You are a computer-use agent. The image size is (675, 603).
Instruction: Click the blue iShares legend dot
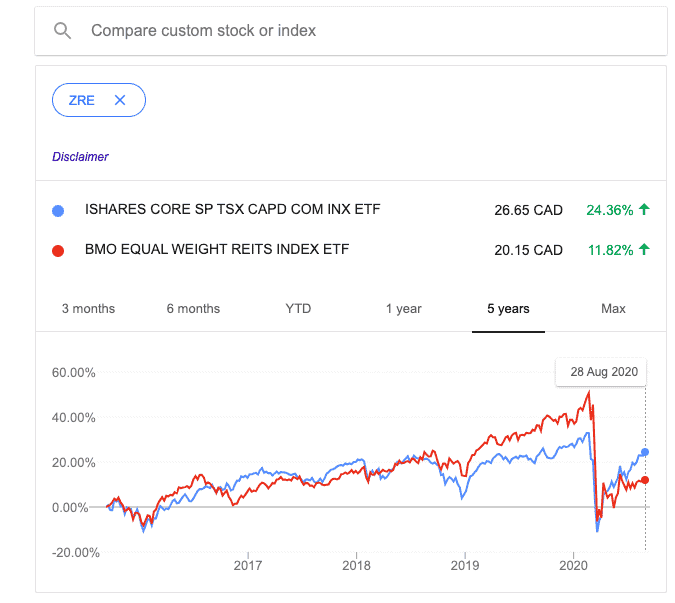click(x=58, y=211)
